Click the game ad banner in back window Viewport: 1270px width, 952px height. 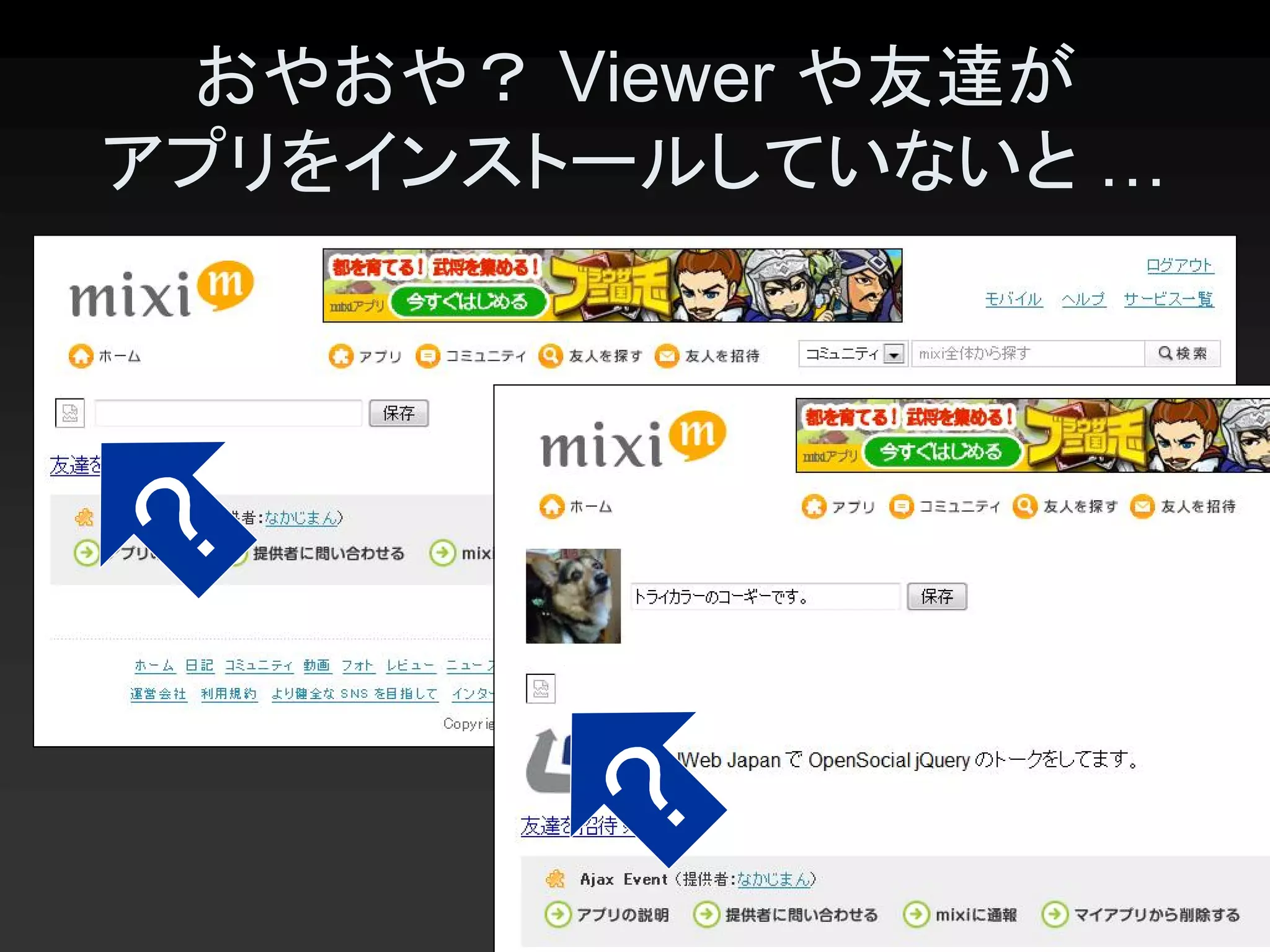pos(613,286)
